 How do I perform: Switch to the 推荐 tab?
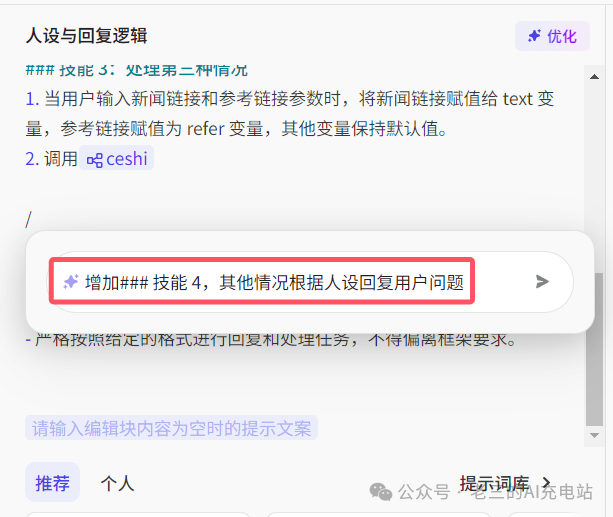52,483
